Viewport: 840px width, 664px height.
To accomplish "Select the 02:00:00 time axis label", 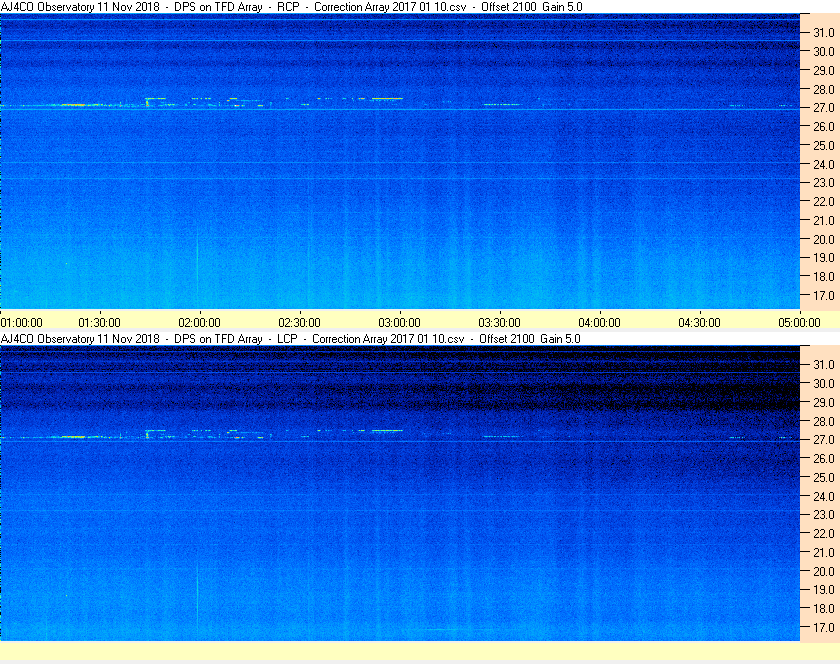I will (x=199, y=323).
